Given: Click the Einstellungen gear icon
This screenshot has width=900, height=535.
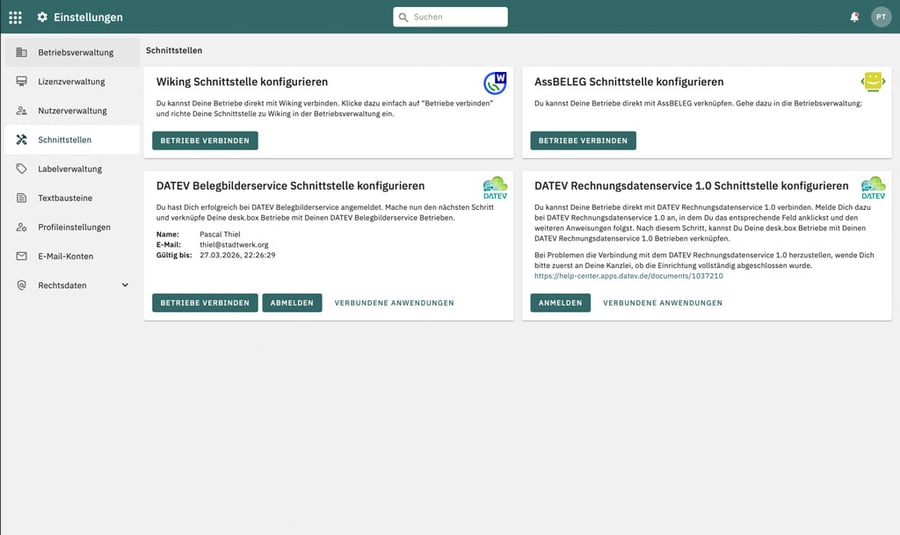Looking at the screenshot, I should (x=42, y=17).
